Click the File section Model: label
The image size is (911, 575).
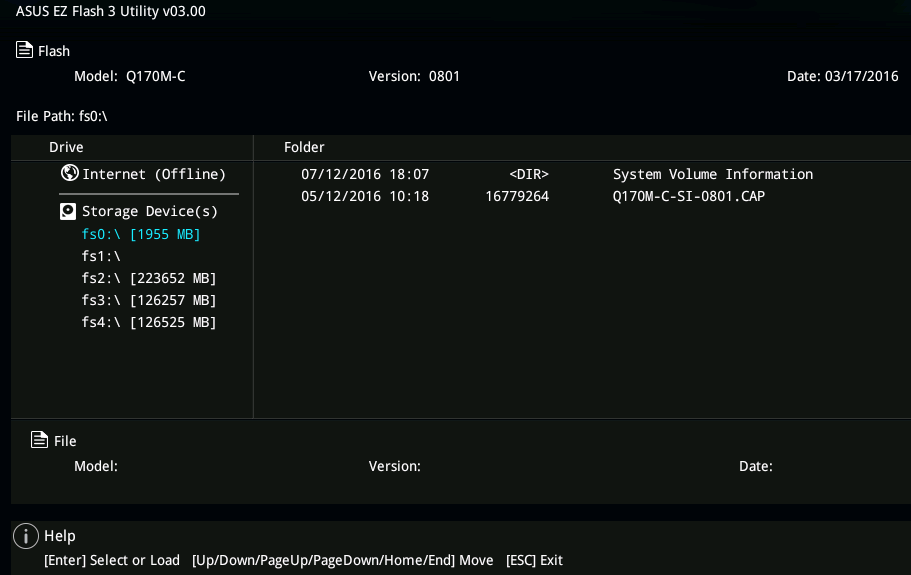click(x=96, y=466)
